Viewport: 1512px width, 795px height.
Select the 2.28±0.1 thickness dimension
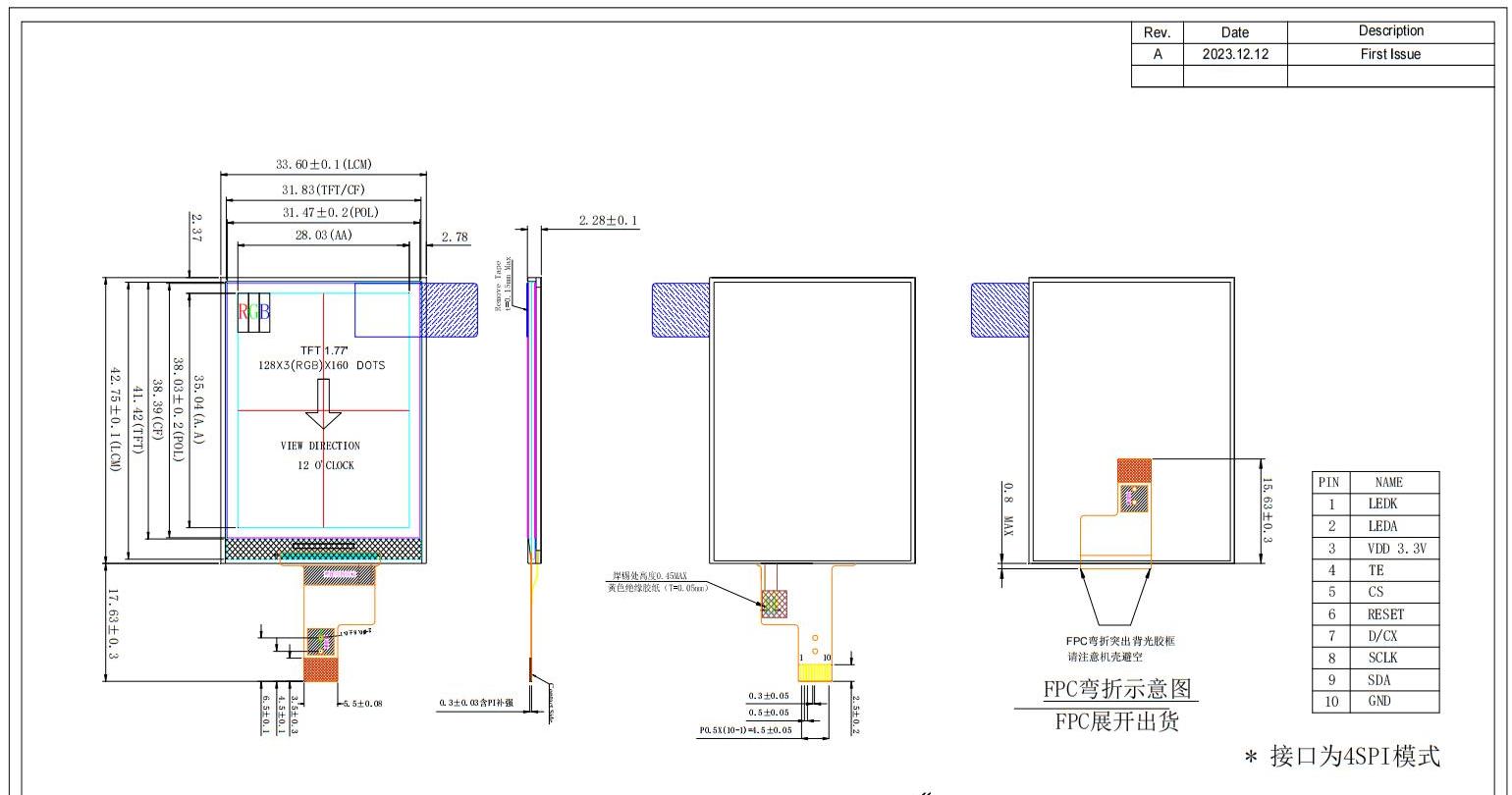pyautogui.click(x=600, y=221)
